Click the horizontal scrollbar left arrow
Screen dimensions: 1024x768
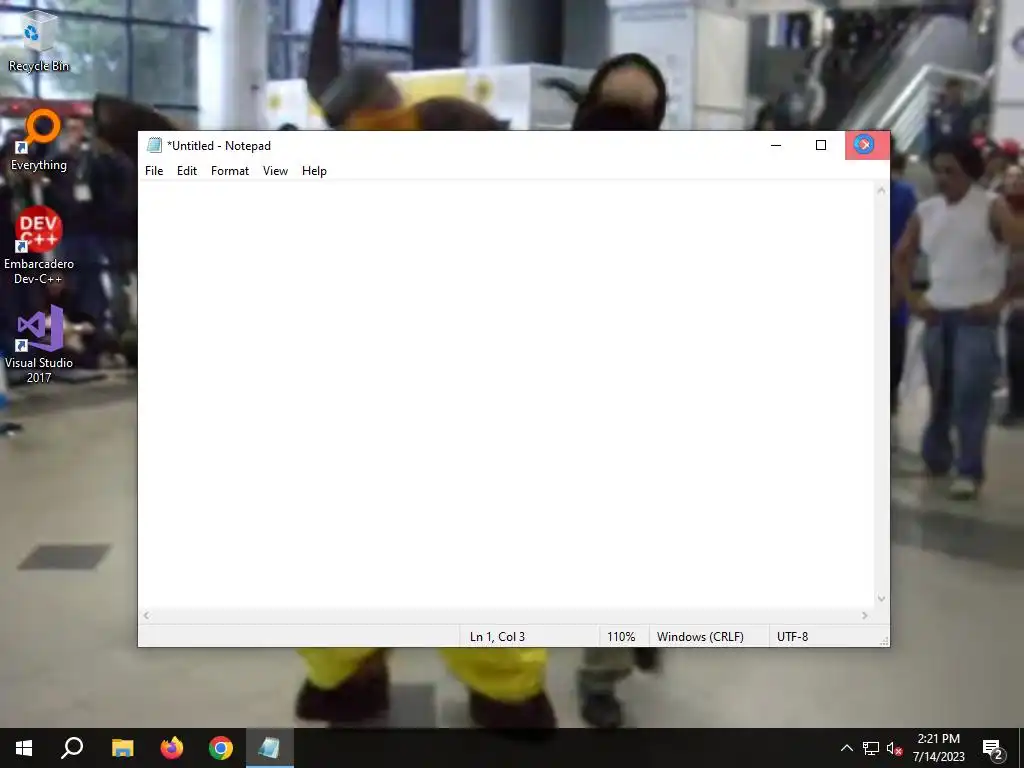[x=146, y=615]
